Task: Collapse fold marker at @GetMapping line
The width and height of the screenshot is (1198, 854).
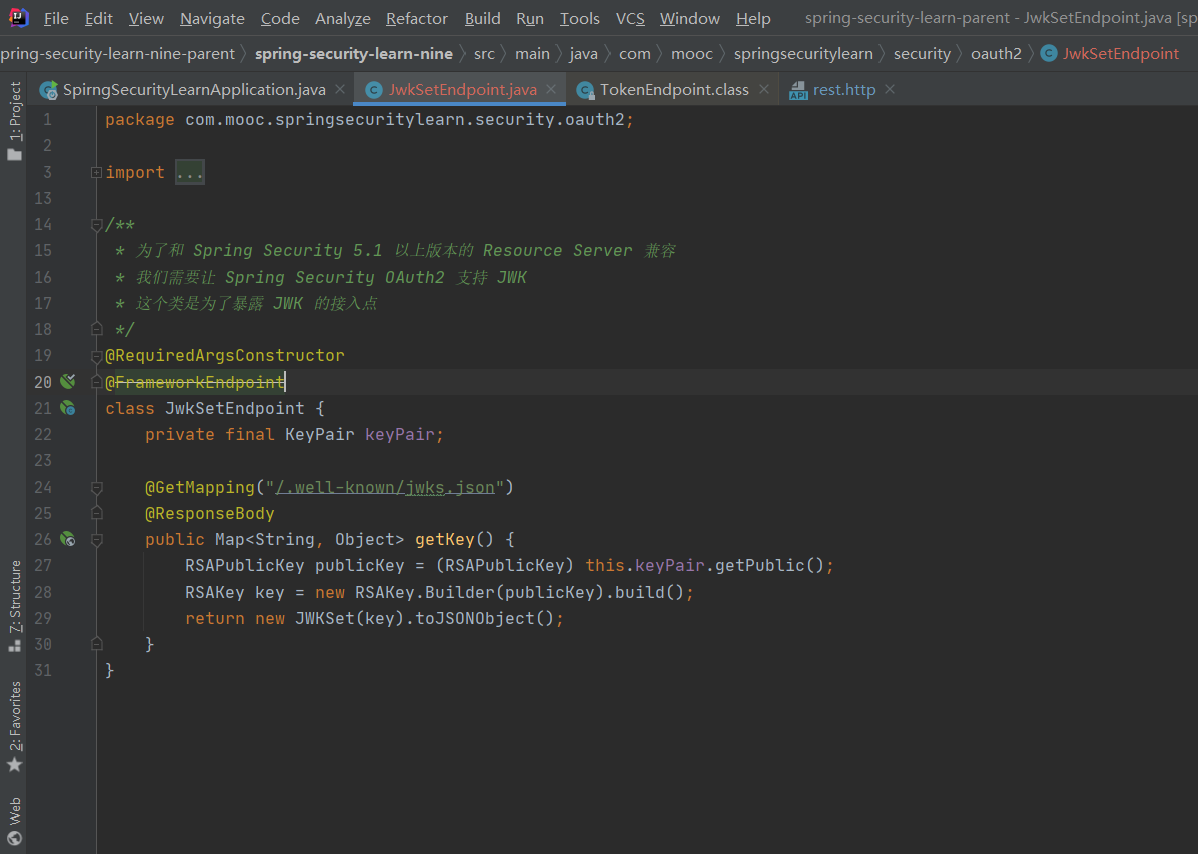Action: coord(96,487)
